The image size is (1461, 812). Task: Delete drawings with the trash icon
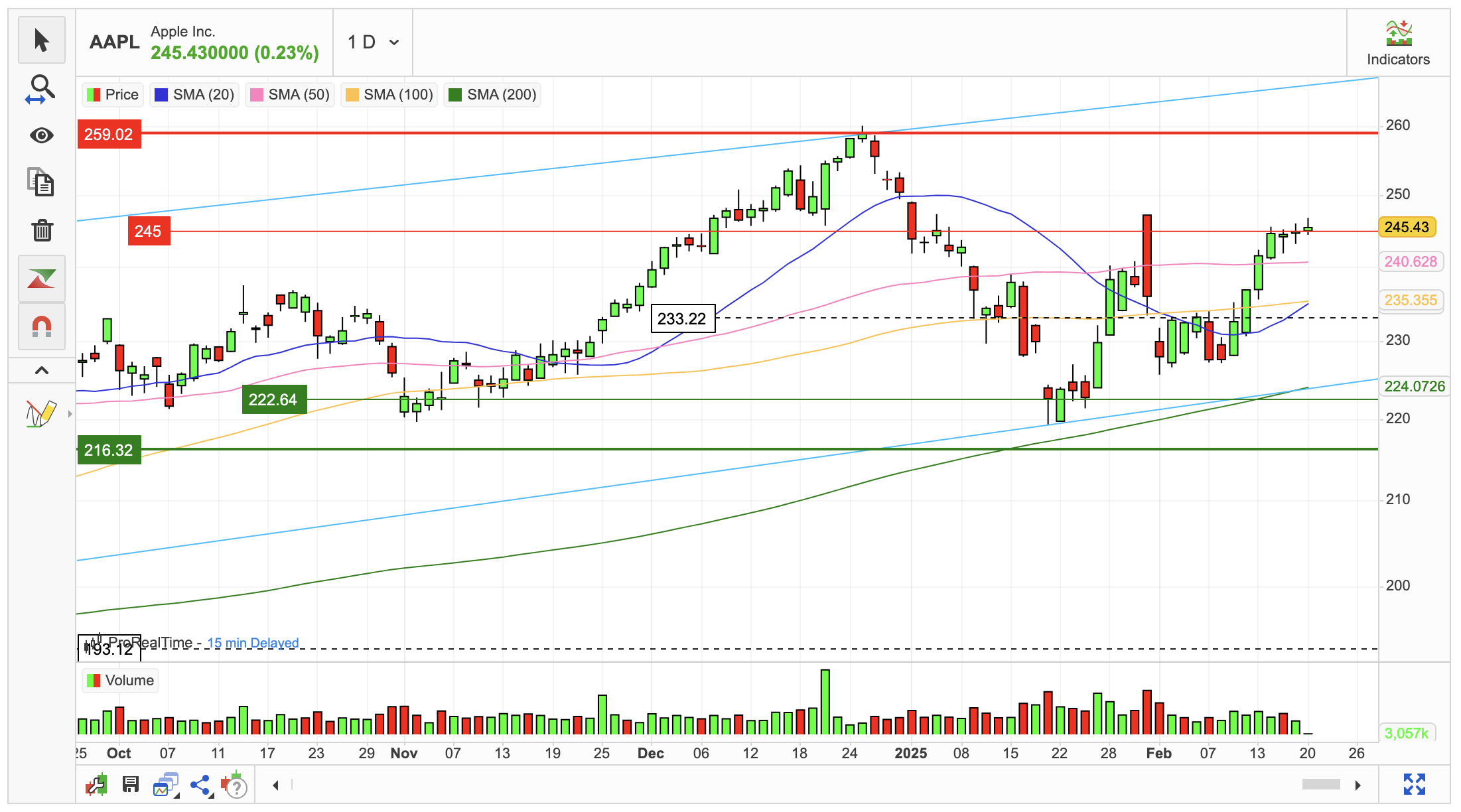click(x=42, y=230)
